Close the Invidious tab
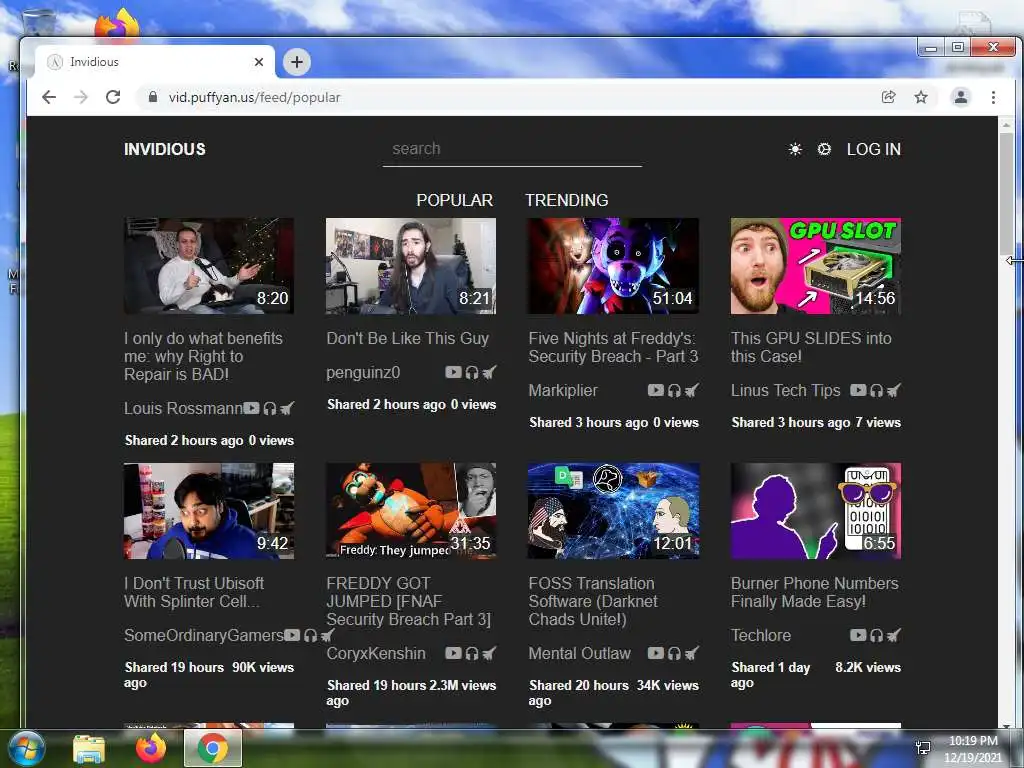 click(x=259, y=62)
